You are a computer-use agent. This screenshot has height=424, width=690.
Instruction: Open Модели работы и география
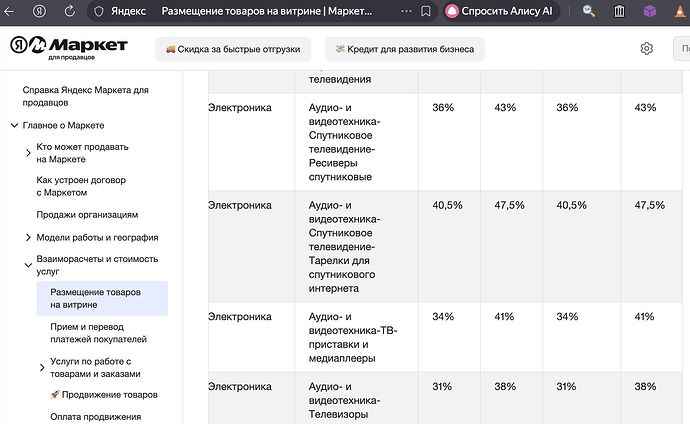coord(97,238)
